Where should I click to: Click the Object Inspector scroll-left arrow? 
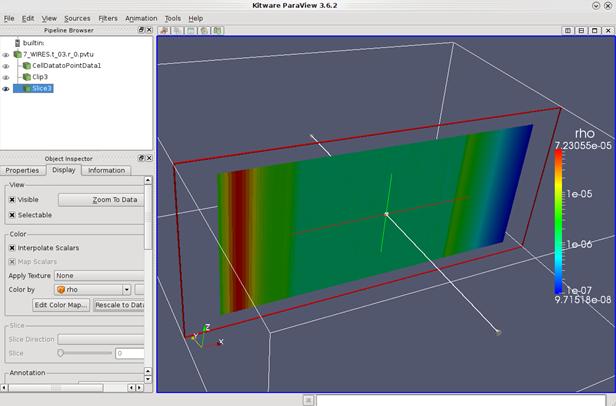(x=4, y=388)
